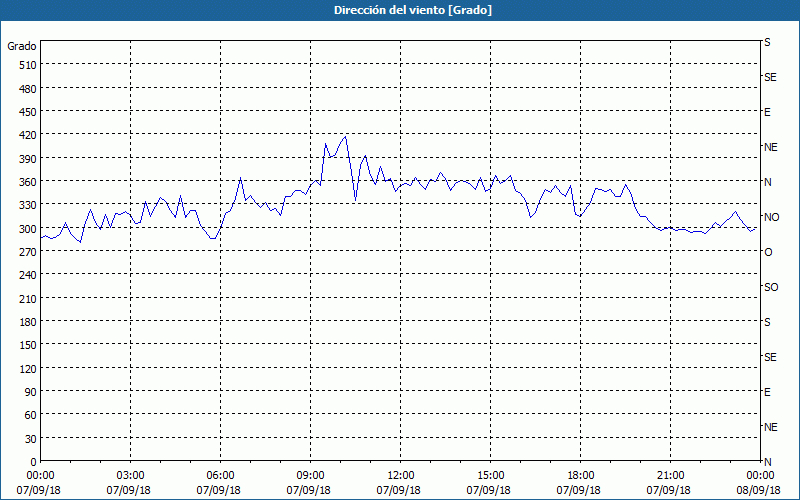Click the "S" compass label level with 180
The image size is (800, 500).
click(x=767, y=322)
